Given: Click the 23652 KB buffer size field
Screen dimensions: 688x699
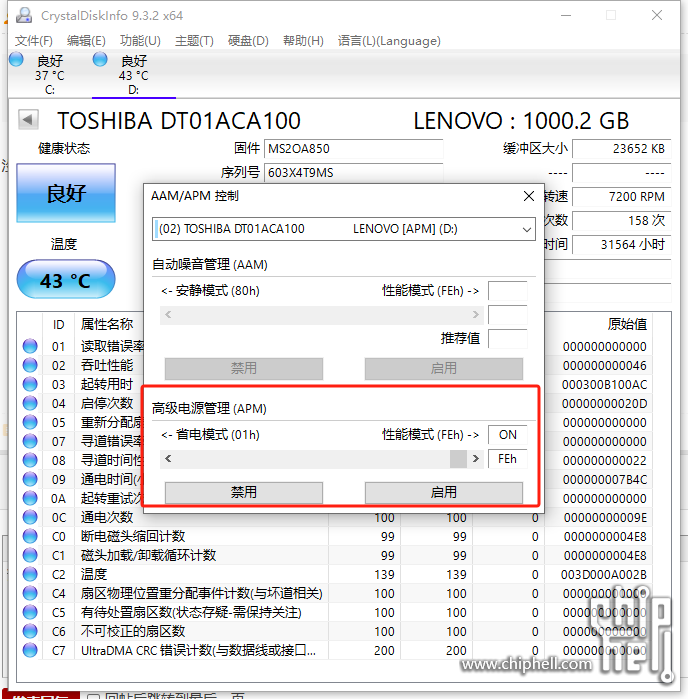Looking at the screenshot, I should 622,148.
